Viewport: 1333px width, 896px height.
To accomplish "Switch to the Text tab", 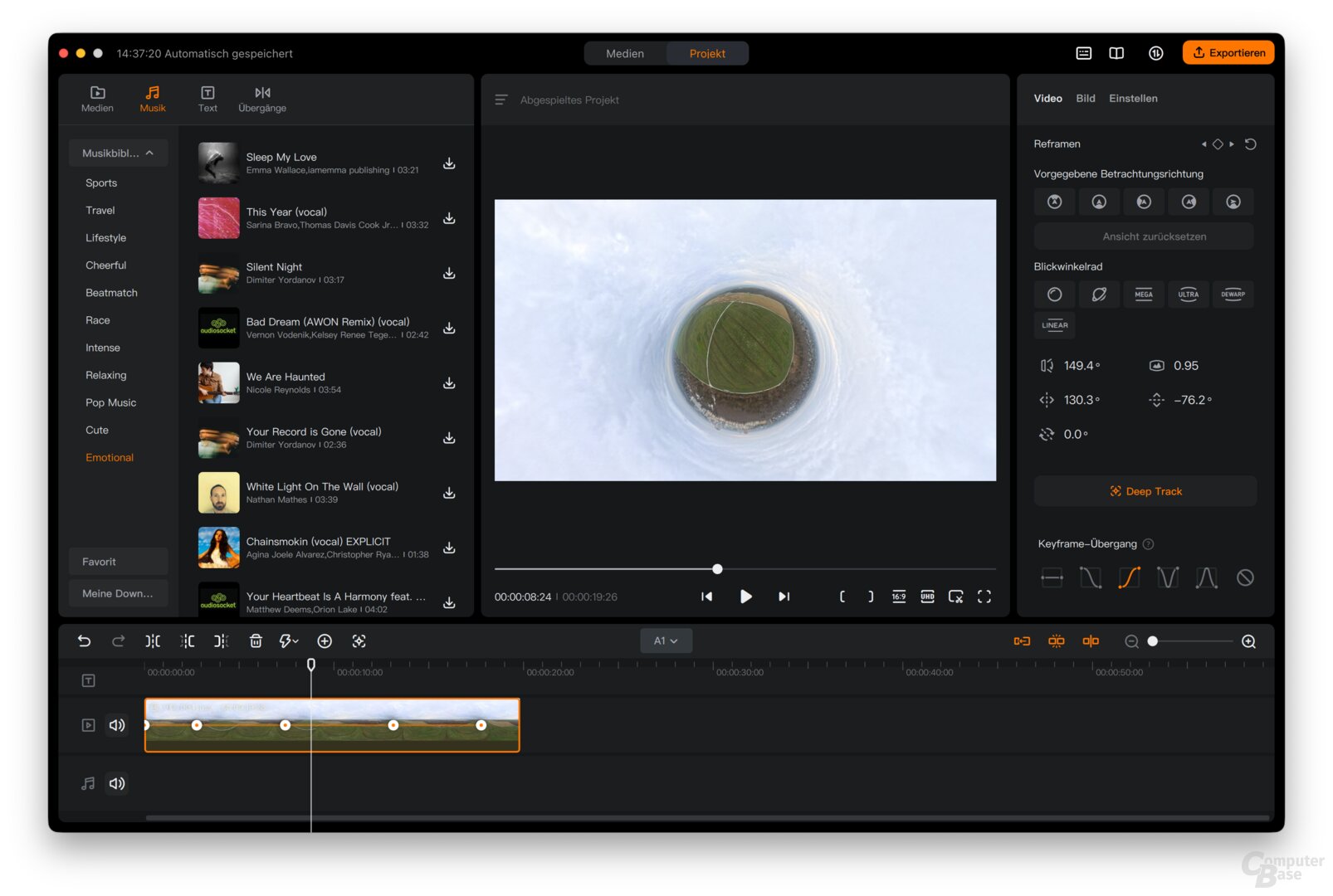I will pyautogui.click(x=208, y=99).
